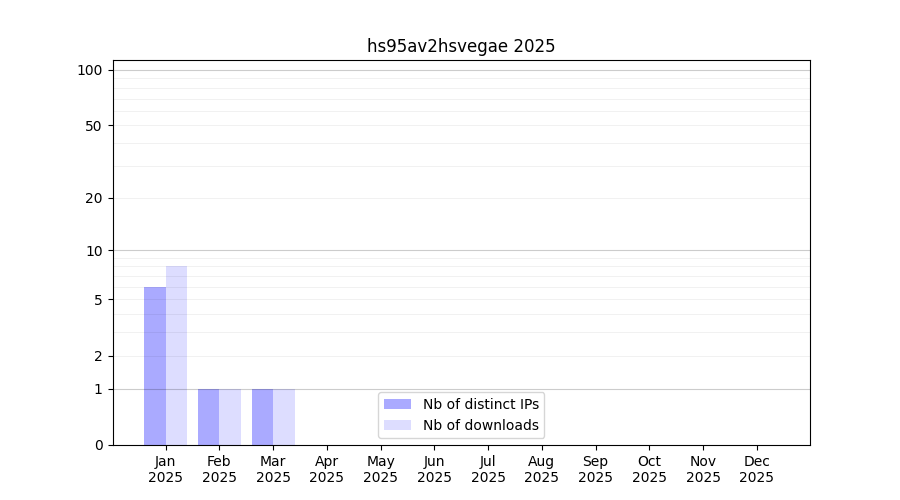Click the January downloads bar
900x500 pixels.
click(176, 355)
